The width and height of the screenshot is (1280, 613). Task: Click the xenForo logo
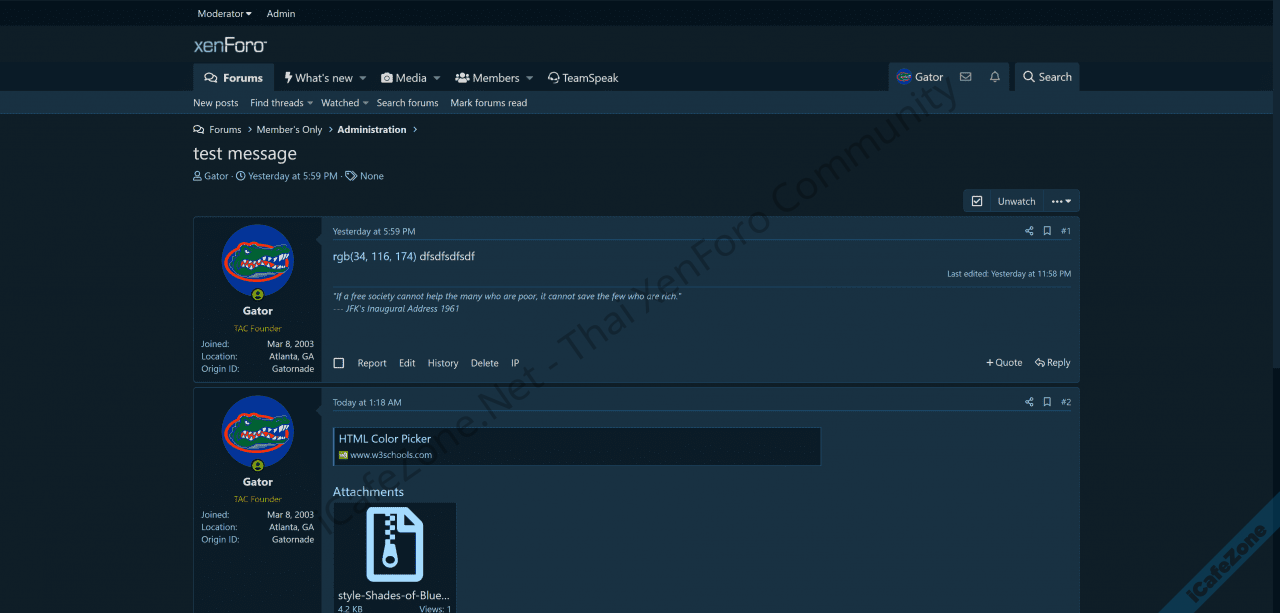click(x=230, y=45)
